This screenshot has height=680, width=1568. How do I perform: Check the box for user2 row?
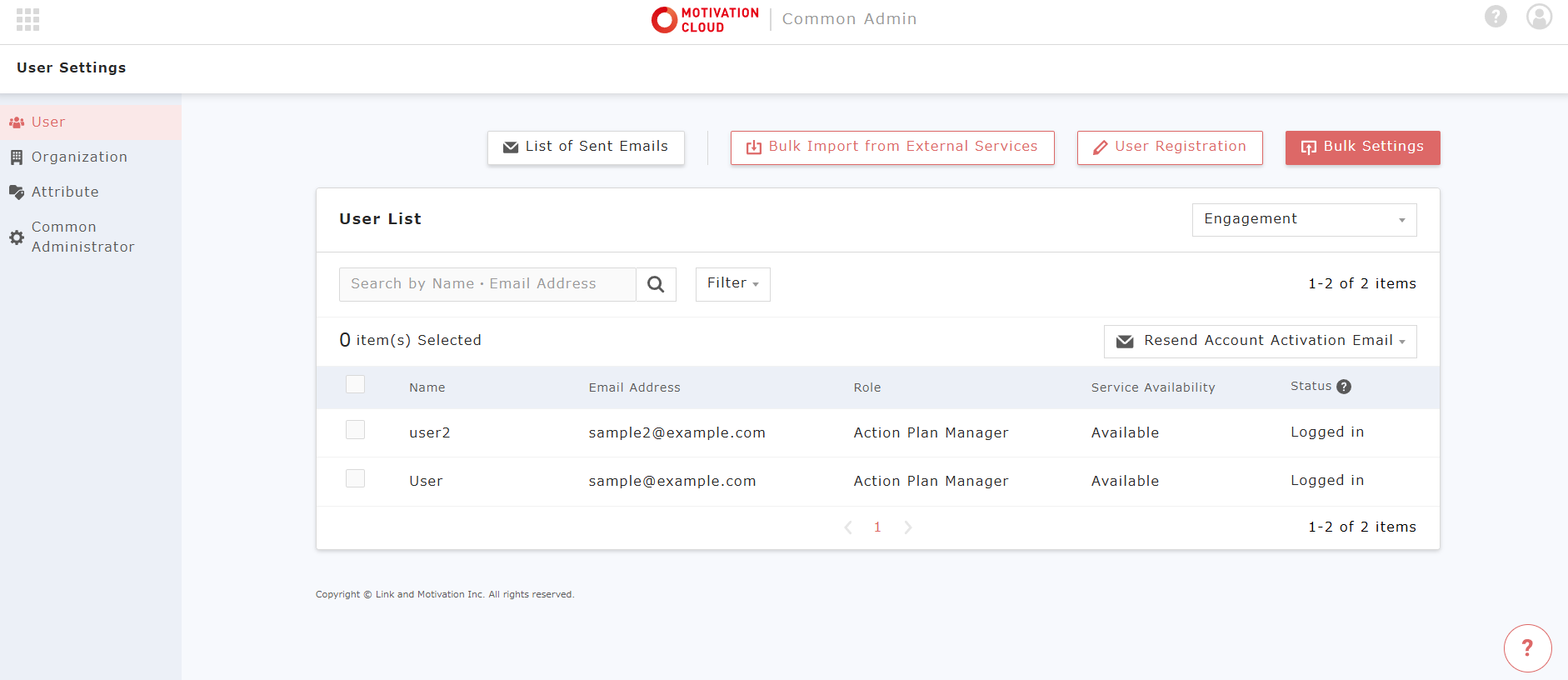point(356,430)
